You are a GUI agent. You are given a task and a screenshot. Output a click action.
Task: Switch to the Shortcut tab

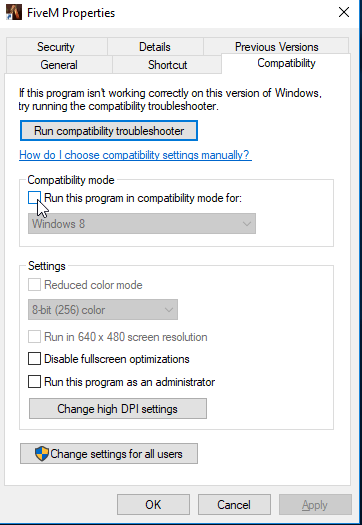tap(167, 65)
